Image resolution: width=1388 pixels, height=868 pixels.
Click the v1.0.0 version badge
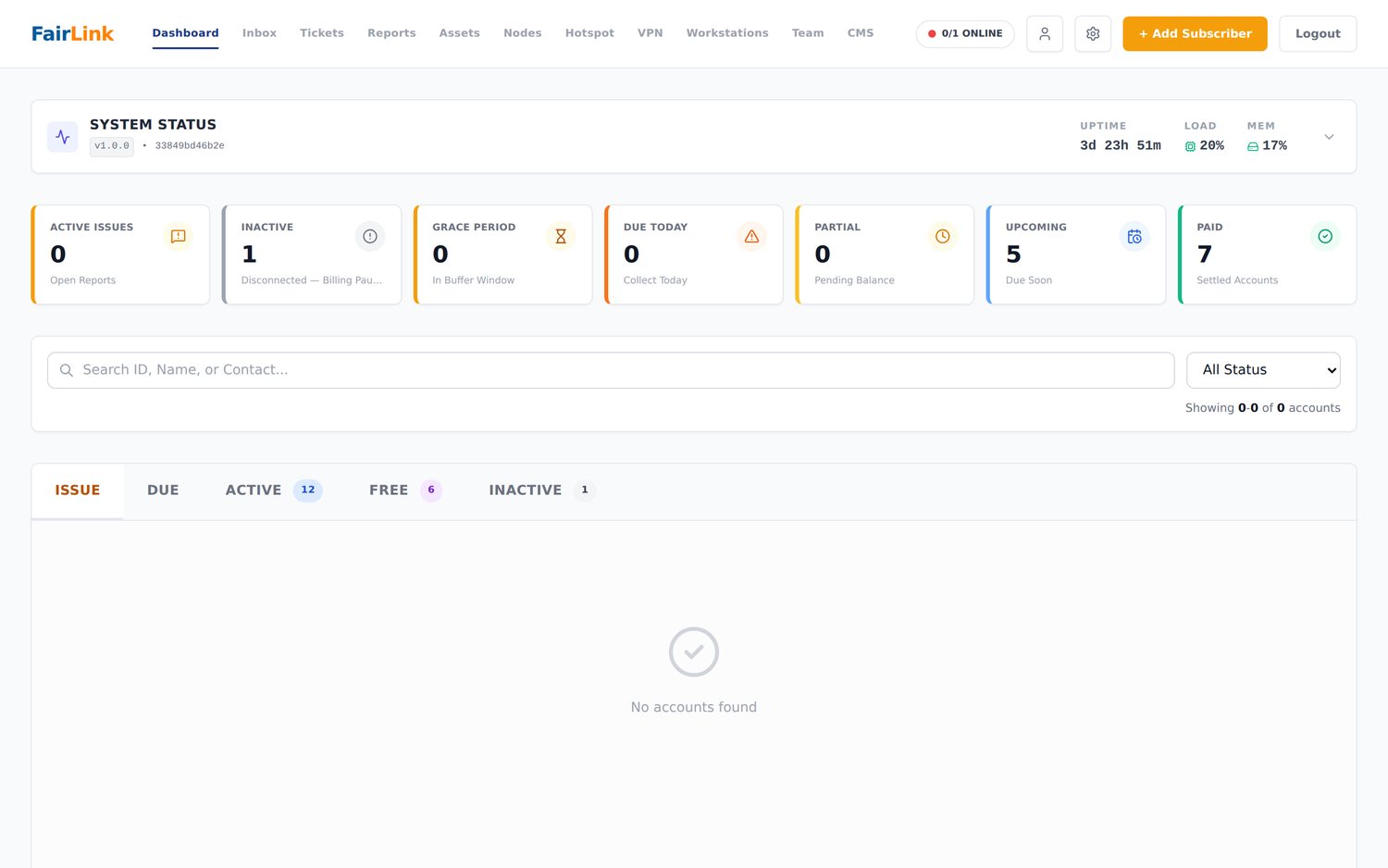(x=112, y=146)
